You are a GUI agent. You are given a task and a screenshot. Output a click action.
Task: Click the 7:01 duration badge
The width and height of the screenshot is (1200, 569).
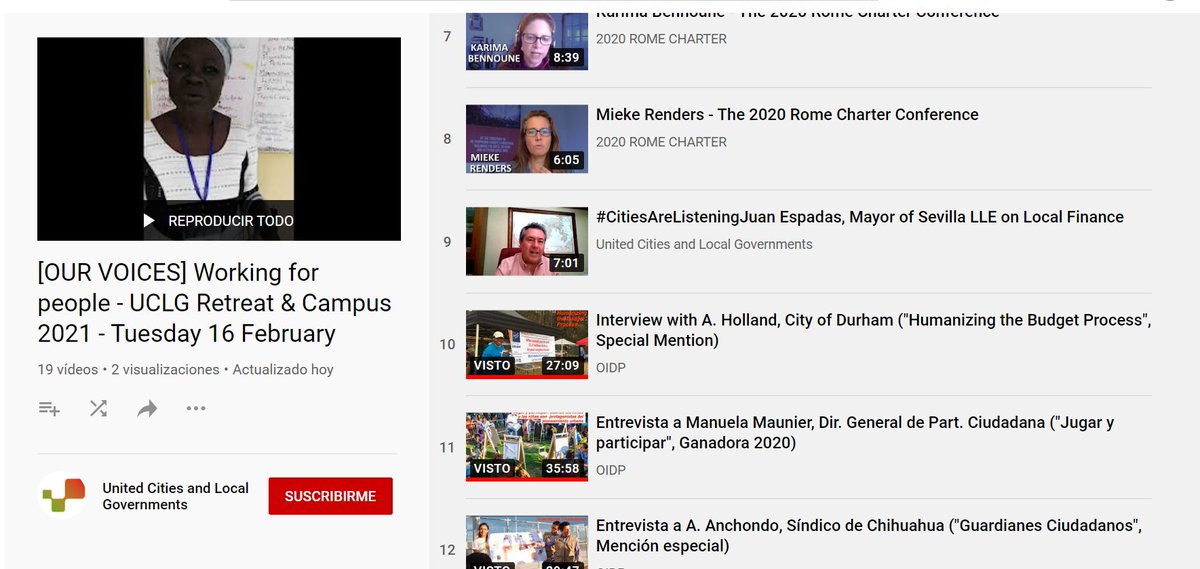[566, 263]
